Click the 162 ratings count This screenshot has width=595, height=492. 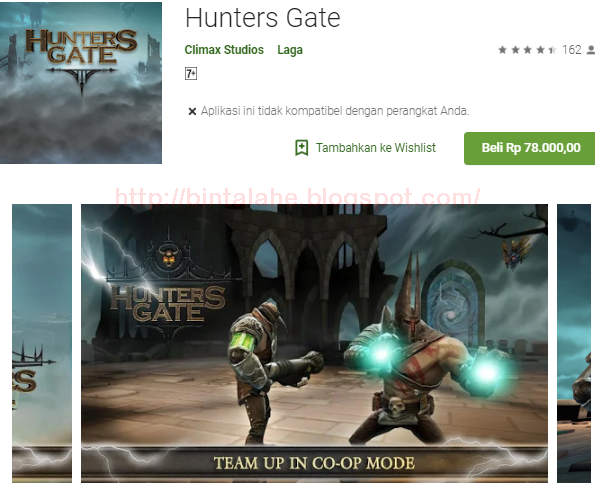tap(571, 50)
